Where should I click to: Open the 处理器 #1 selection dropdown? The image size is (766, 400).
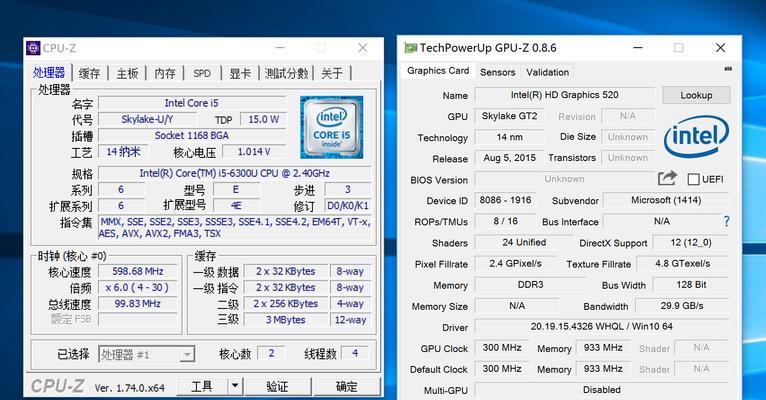[x=147, y=355]
